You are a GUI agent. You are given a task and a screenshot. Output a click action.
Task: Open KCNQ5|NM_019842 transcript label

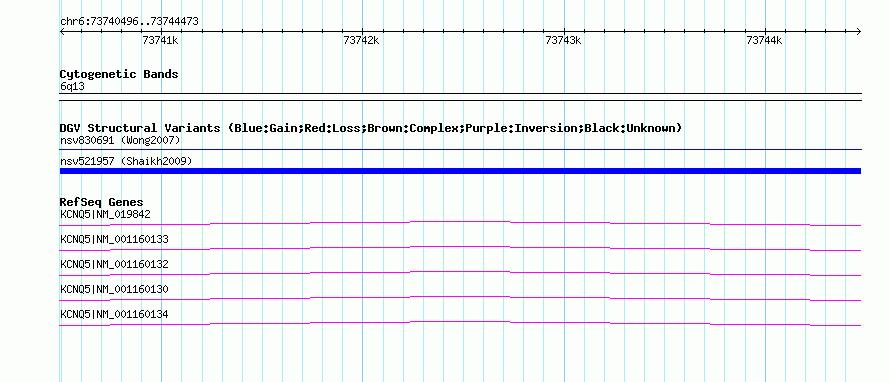coord(106,215)
